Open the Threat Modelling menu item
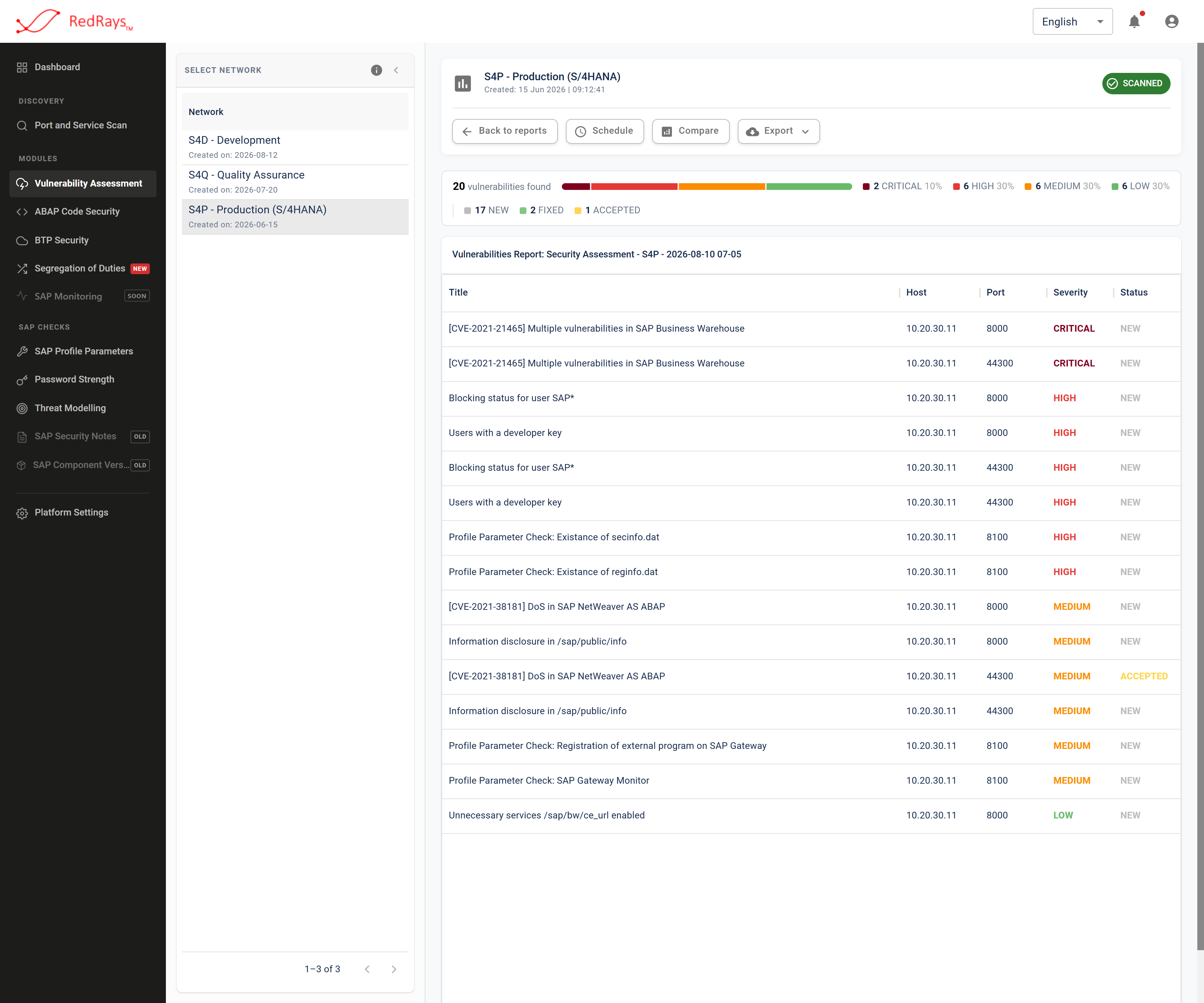1204x1003 pixels. pos(83,408)
